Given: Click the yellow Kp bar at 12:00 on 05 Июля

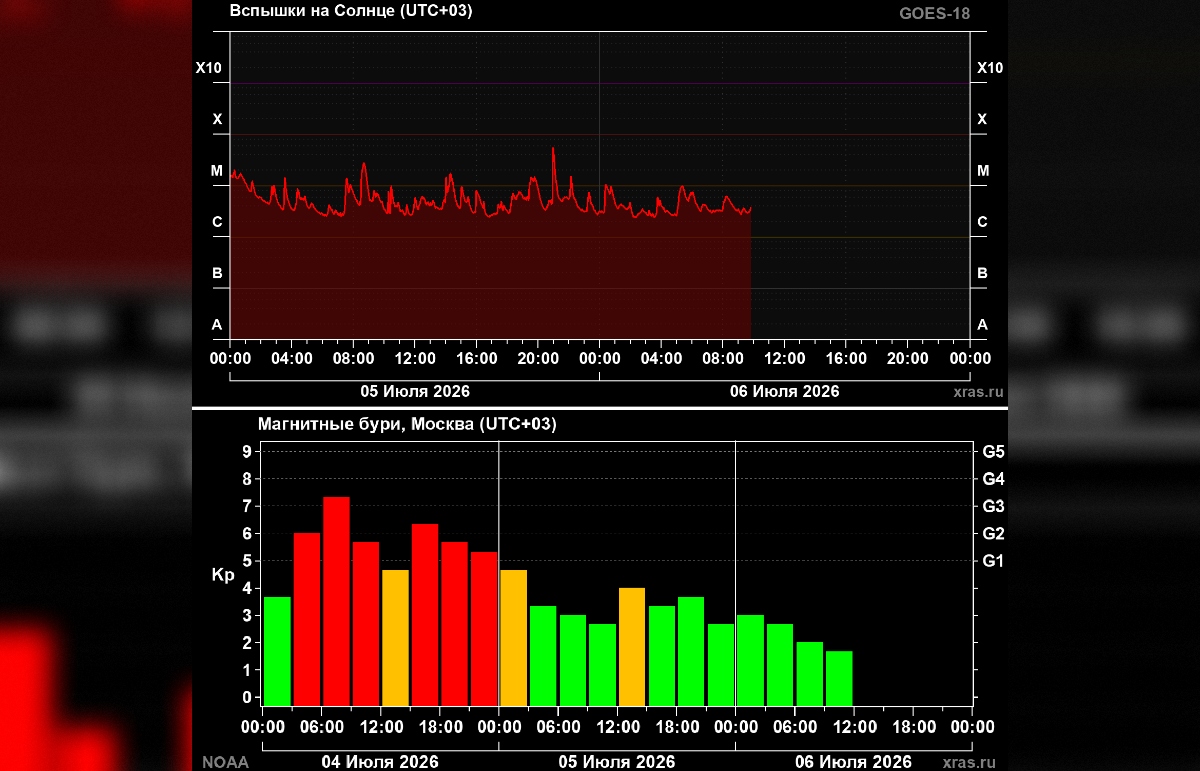Looking at the screenshot, I should click(632, 647).
